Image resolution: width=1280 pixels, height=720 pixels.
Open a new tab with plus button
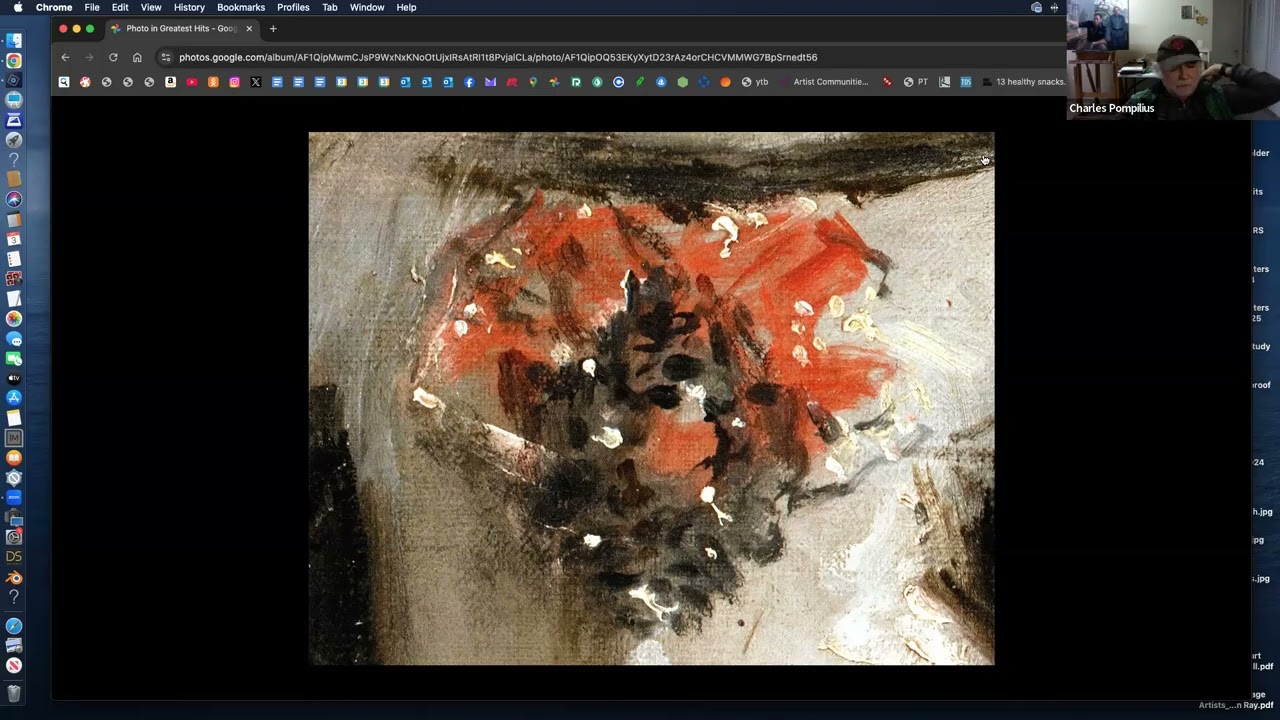(x=273, y=28)
